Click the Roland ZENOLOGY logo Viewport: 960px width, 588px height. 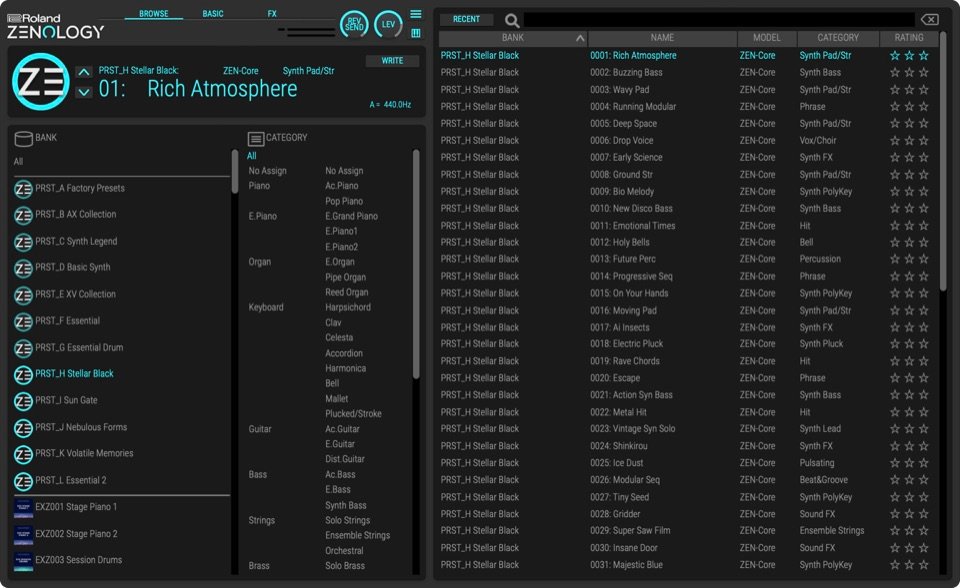[x=55, y=26]
